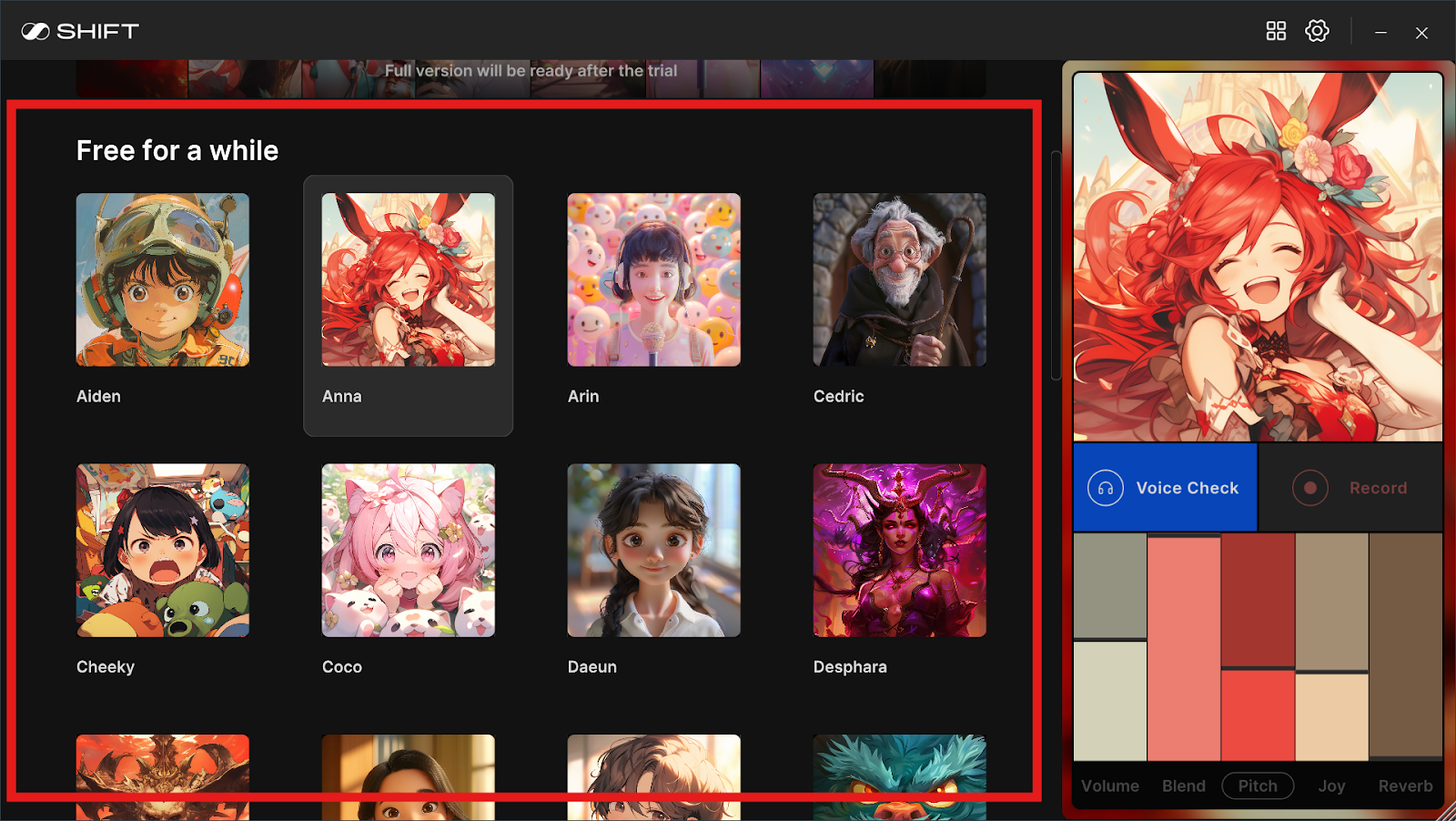Pick the Cedric old wizard voice
Screen dimensions: 1456x821
(x=900, y=279)
